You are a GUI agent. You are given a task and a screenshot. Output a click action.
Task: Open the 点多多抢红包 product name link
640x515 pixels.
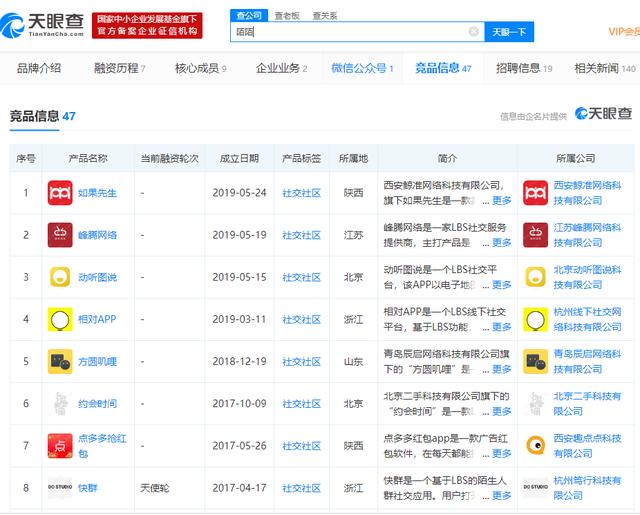pos(102,446)
